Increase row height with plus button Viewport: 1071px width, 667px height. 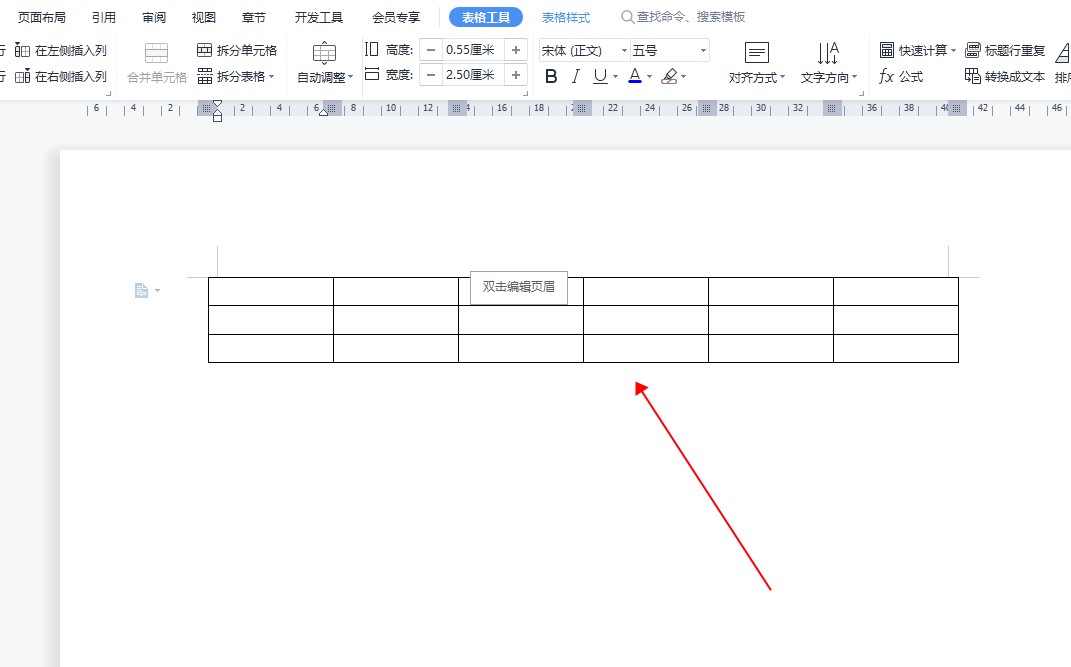(516, 50)
